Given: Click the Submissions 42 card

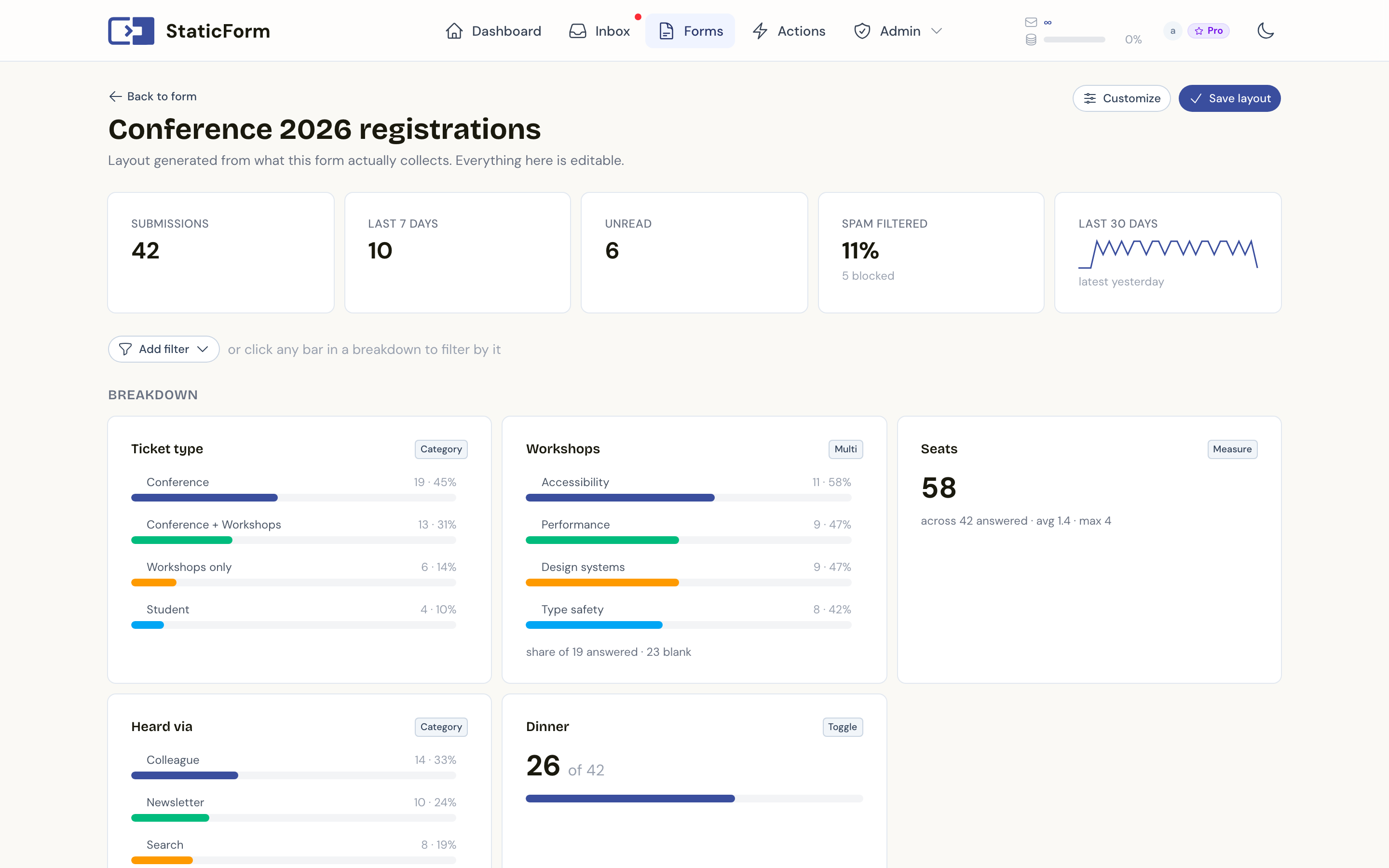Looking at the screenshot, I should coord(221,253).
